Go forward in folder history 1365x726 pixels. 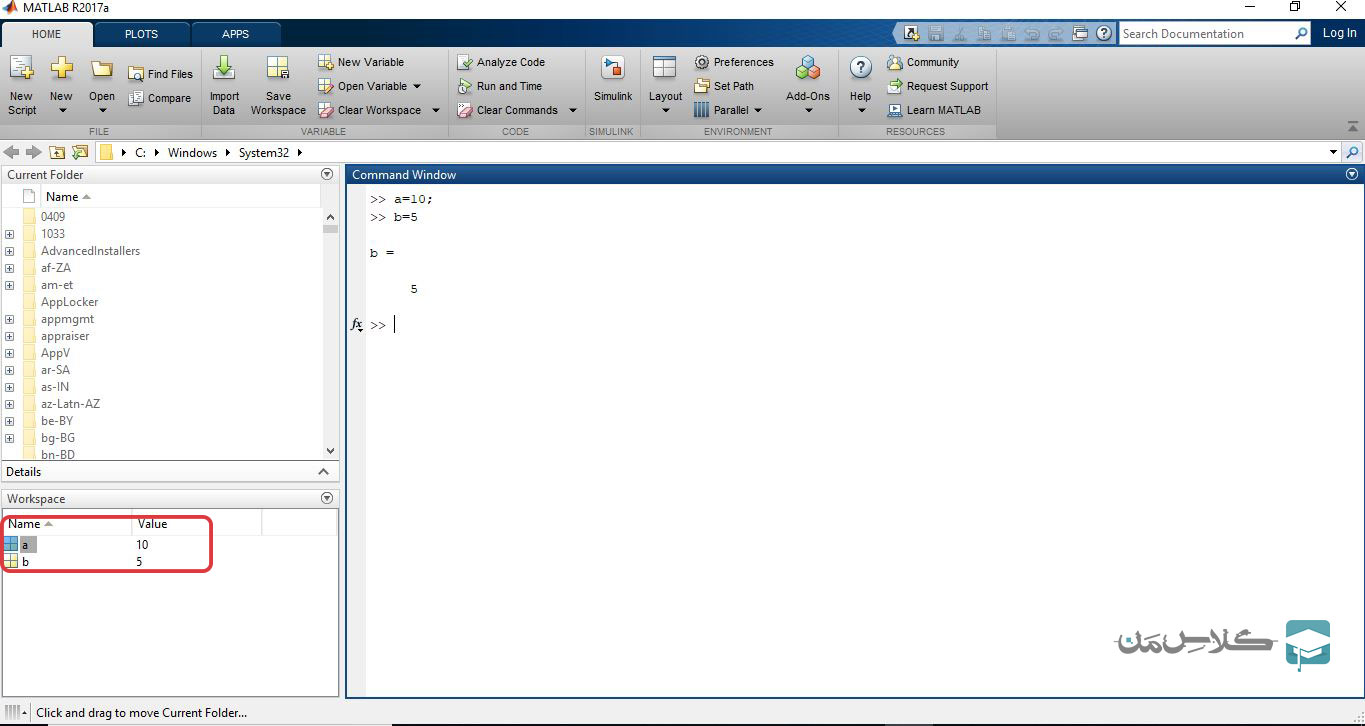(34, 152)
